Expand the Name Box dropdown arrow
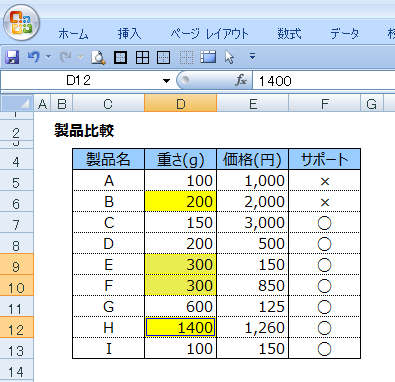 (x=166, y=81)
